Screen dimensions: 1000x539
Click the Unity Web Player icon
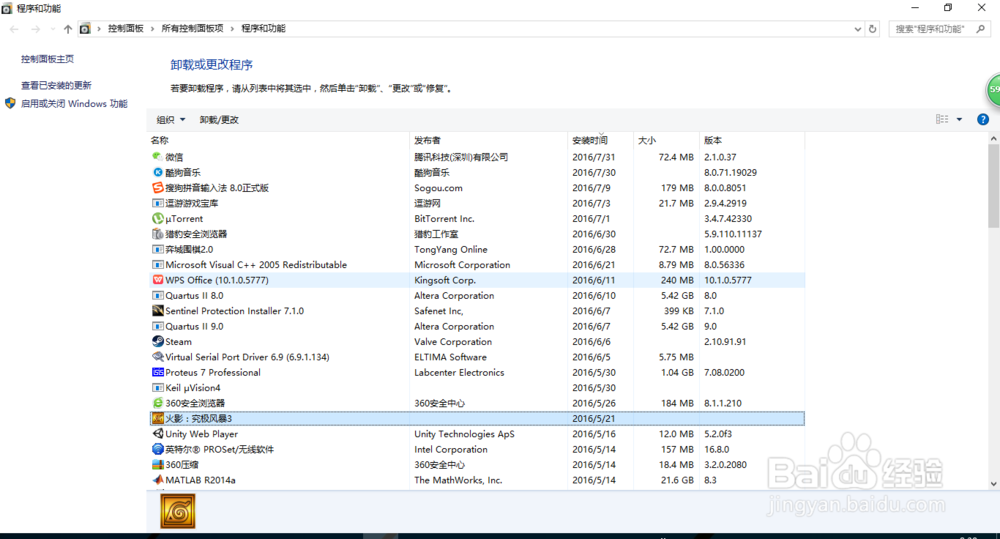coord(158,434)
